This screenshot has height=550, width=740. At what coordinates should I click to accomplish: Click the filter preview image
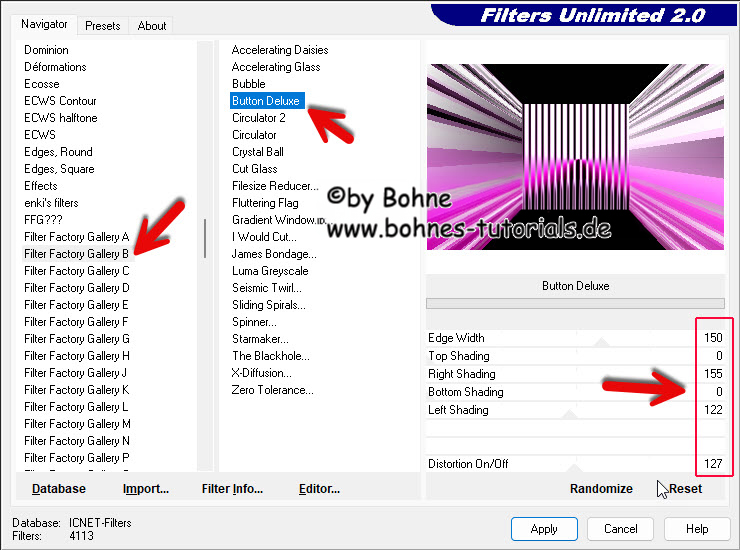tap(575, 157)
